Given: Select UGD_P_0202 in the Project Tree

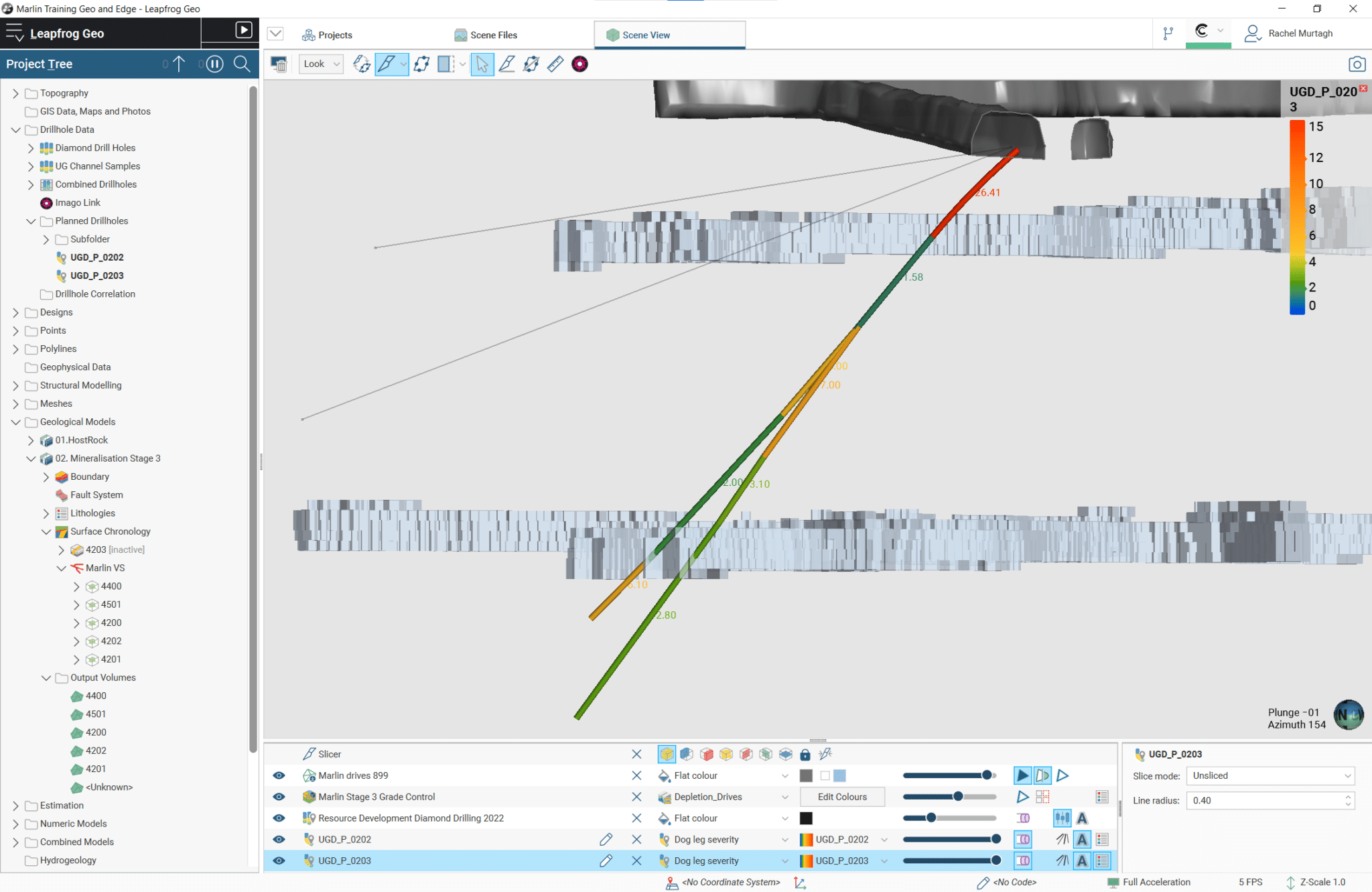Looking at the screenshot, I should pos(96,257).
